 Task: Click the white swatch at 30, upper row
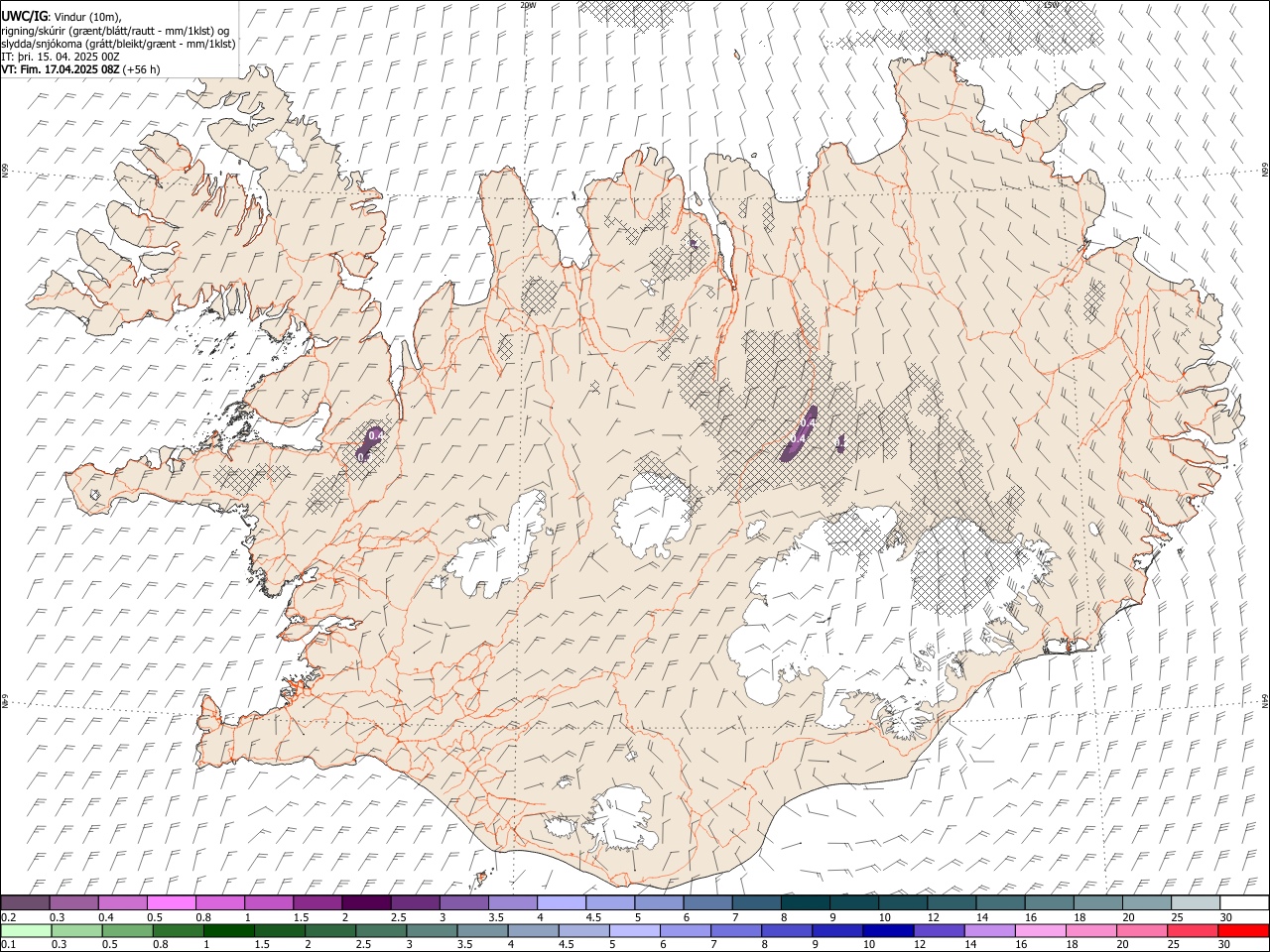point(1244,902)
